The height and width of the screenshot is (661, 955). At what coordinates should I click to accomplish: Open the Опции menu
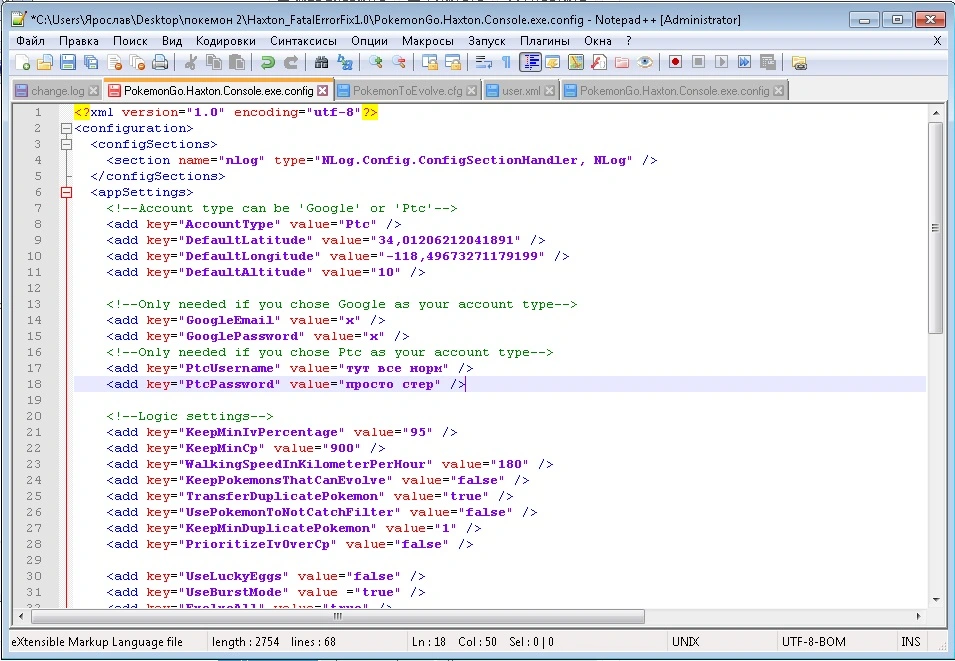tap(369, 41)
